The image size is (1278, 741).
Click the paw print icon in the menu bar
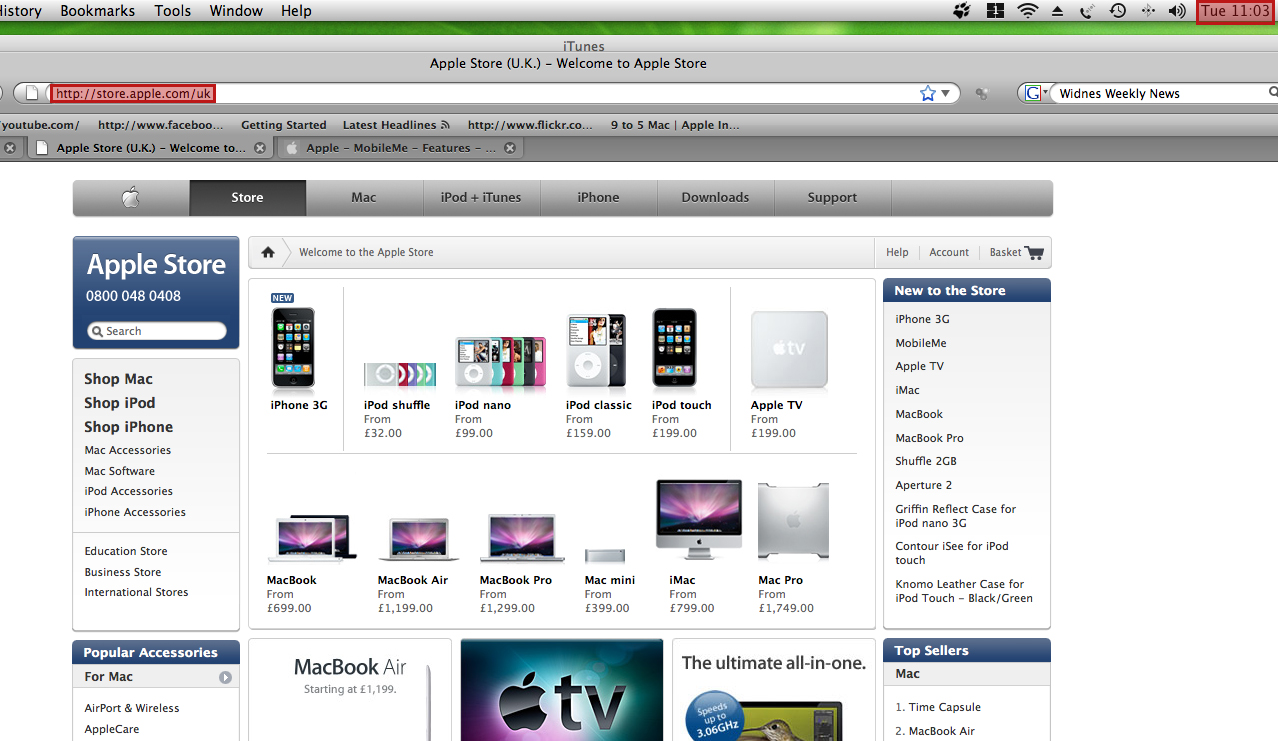coord(962,11)
